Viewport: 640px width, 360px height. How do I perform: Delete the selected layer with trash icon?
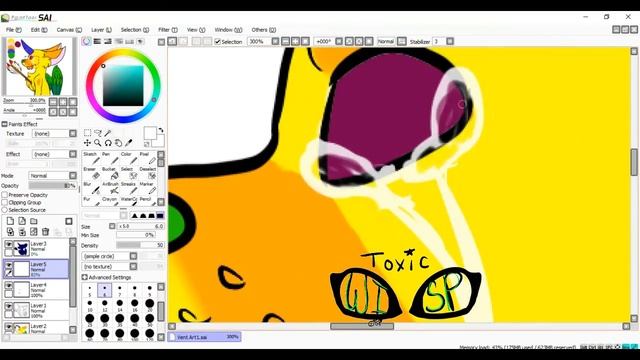45,232
